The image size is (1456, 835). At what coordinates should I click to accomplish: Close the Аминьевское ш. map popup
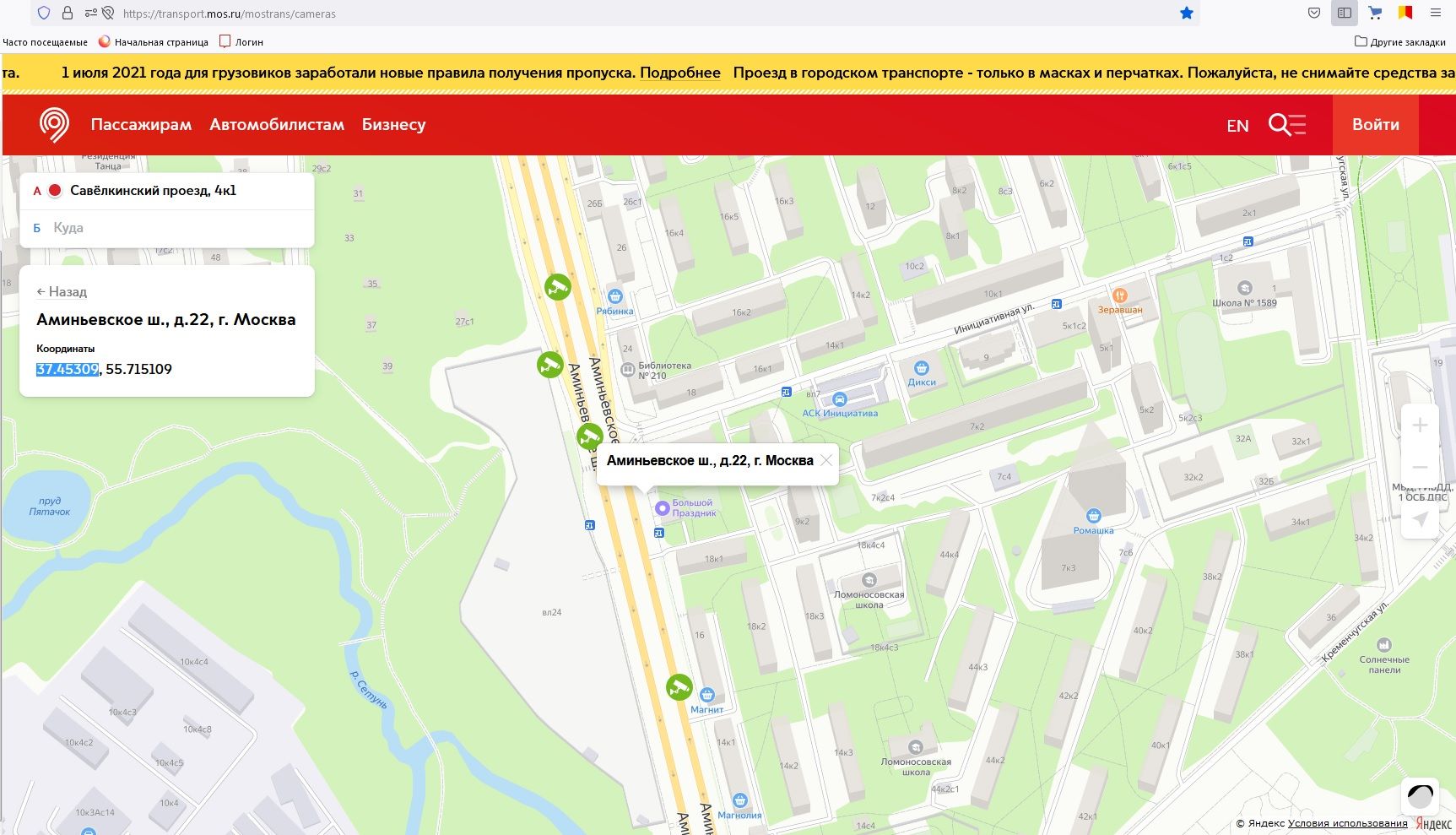826,460
